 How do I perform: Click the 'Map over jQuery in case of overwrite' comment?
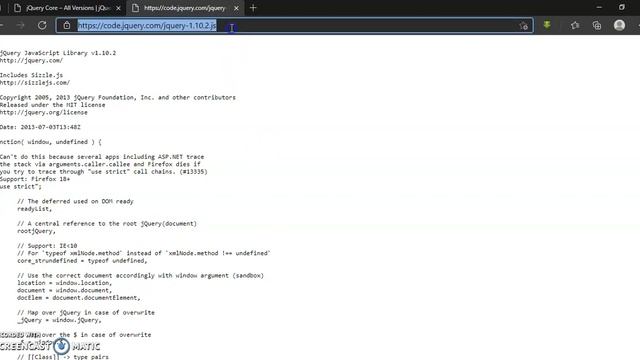click(x=86, y=313)
